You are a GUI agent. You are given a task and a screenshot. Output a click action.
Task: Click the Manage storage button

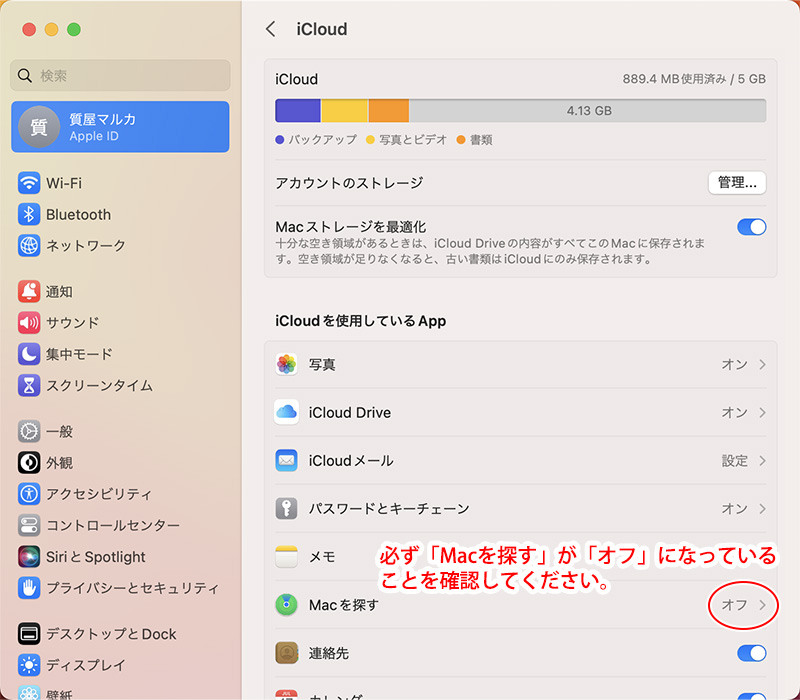(737, 183)
